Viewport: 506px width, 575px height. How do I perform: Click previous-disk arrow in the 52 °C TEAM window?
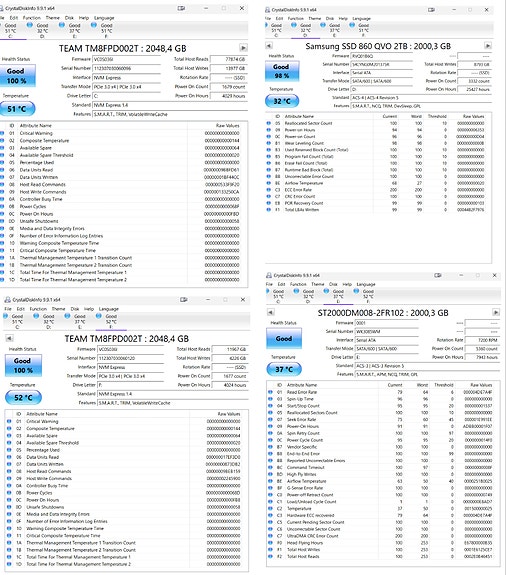[9, 338]
